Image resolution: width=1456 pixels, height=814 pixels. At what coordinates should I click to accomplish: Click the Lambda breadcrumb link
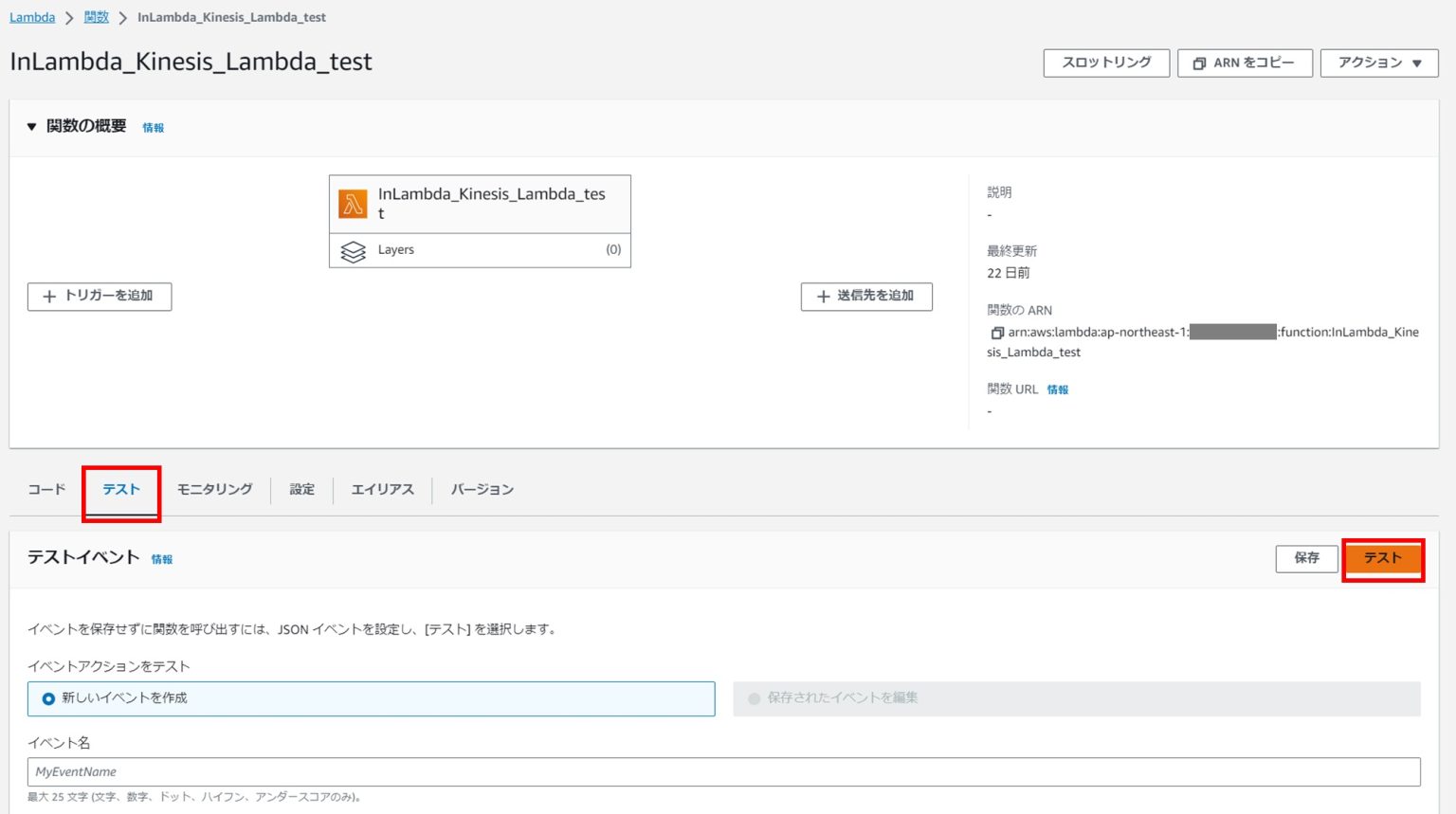32,17
